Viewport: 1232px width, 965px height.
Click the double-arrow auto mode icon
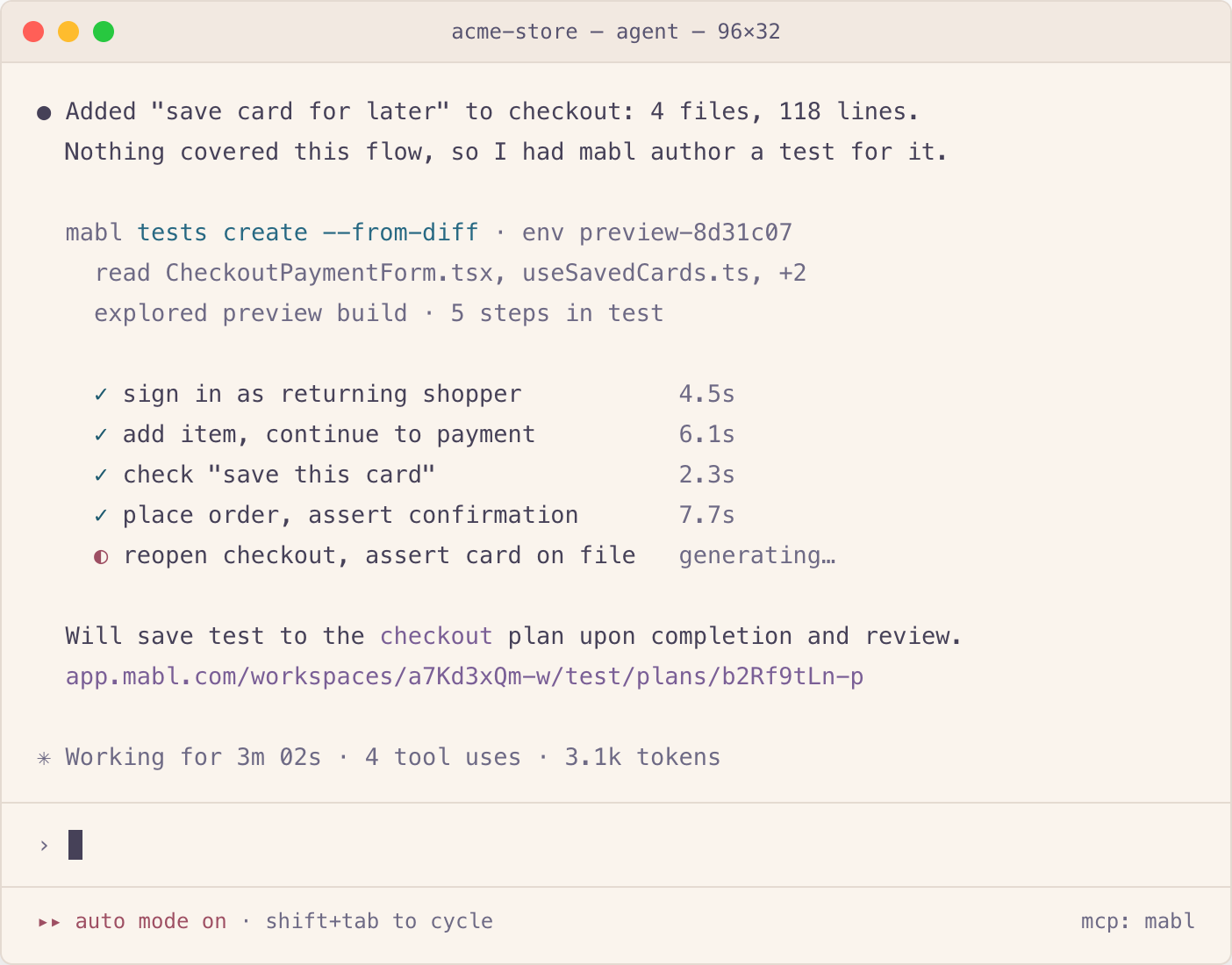point(49,922)
